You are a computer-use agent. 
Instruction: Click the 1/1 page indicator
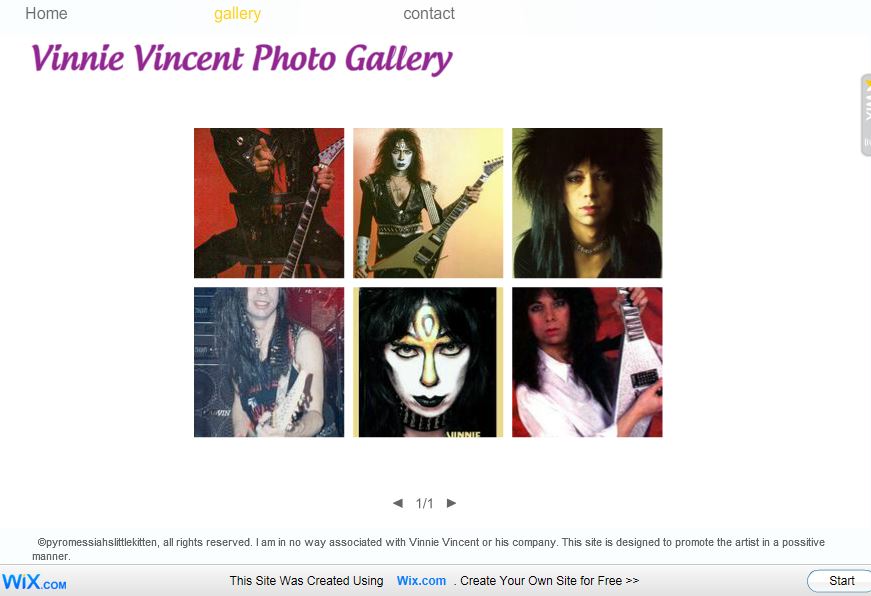click(424, 504)
